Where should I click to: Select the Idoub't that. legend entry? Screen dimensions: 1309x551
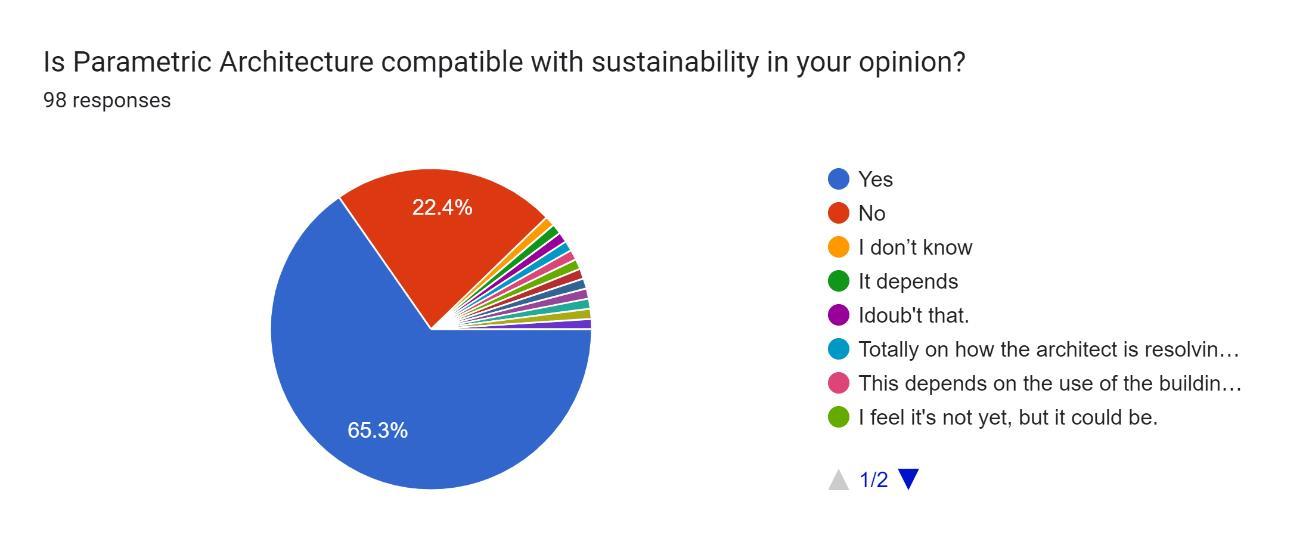tap(913, 315)
